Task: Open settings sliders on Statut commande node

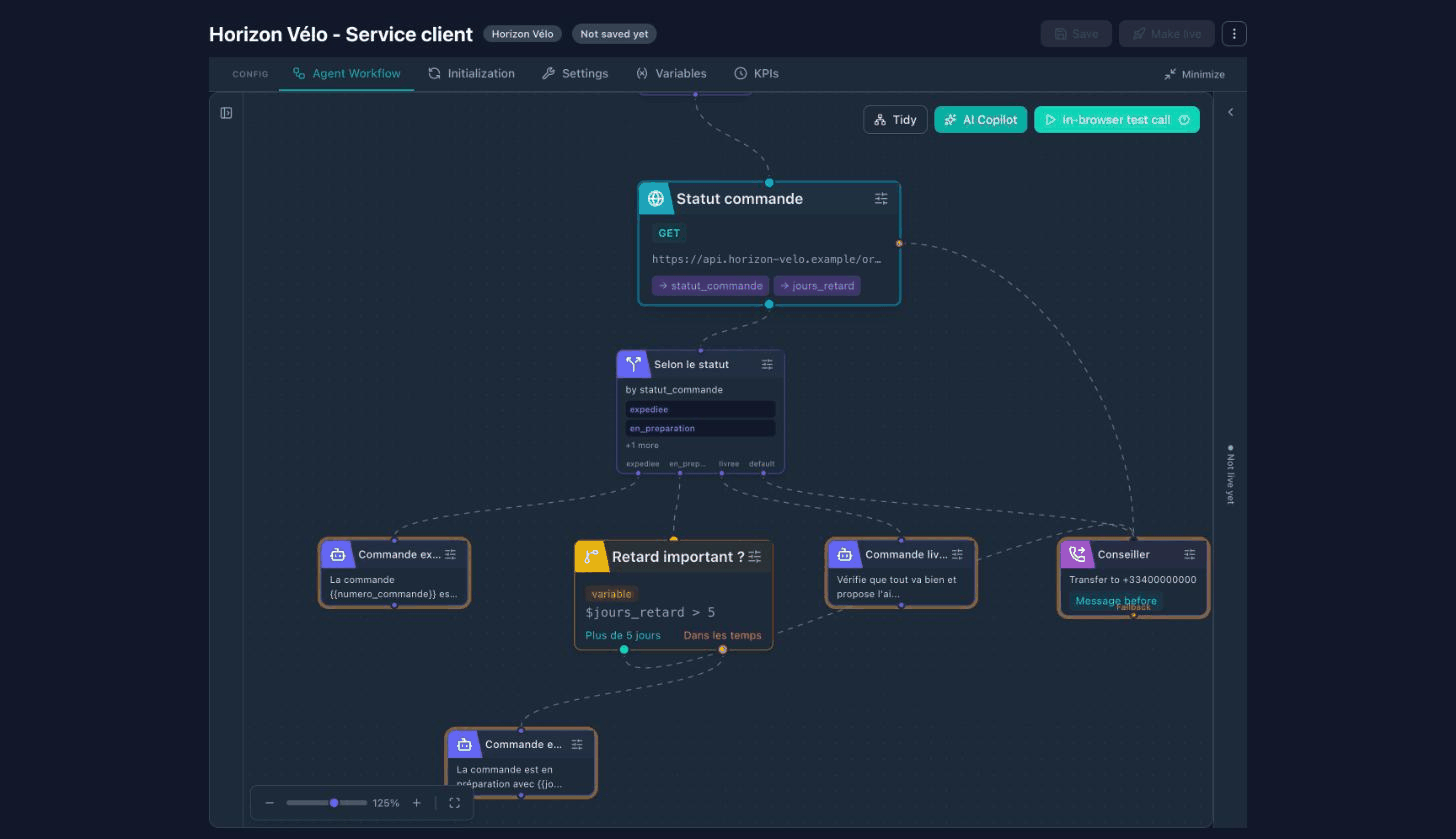Action: 881,199
